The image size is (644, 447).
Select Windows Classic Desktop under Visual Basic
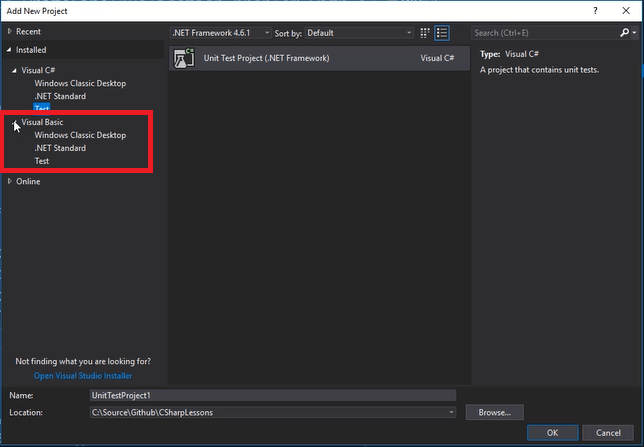[x=80, y=135]
